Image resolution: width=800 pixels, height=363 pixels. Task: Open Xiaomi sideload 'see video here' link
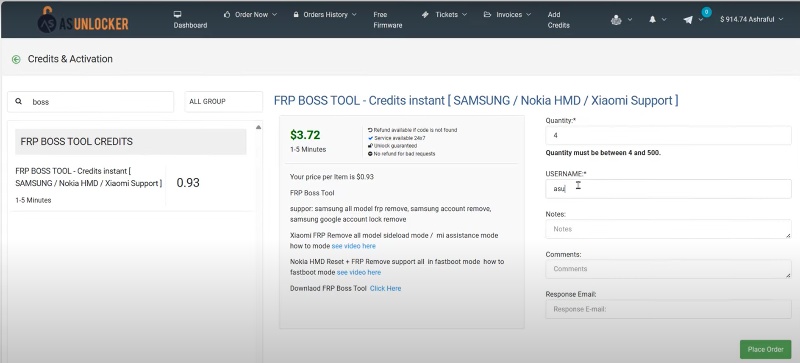point(354,246)
